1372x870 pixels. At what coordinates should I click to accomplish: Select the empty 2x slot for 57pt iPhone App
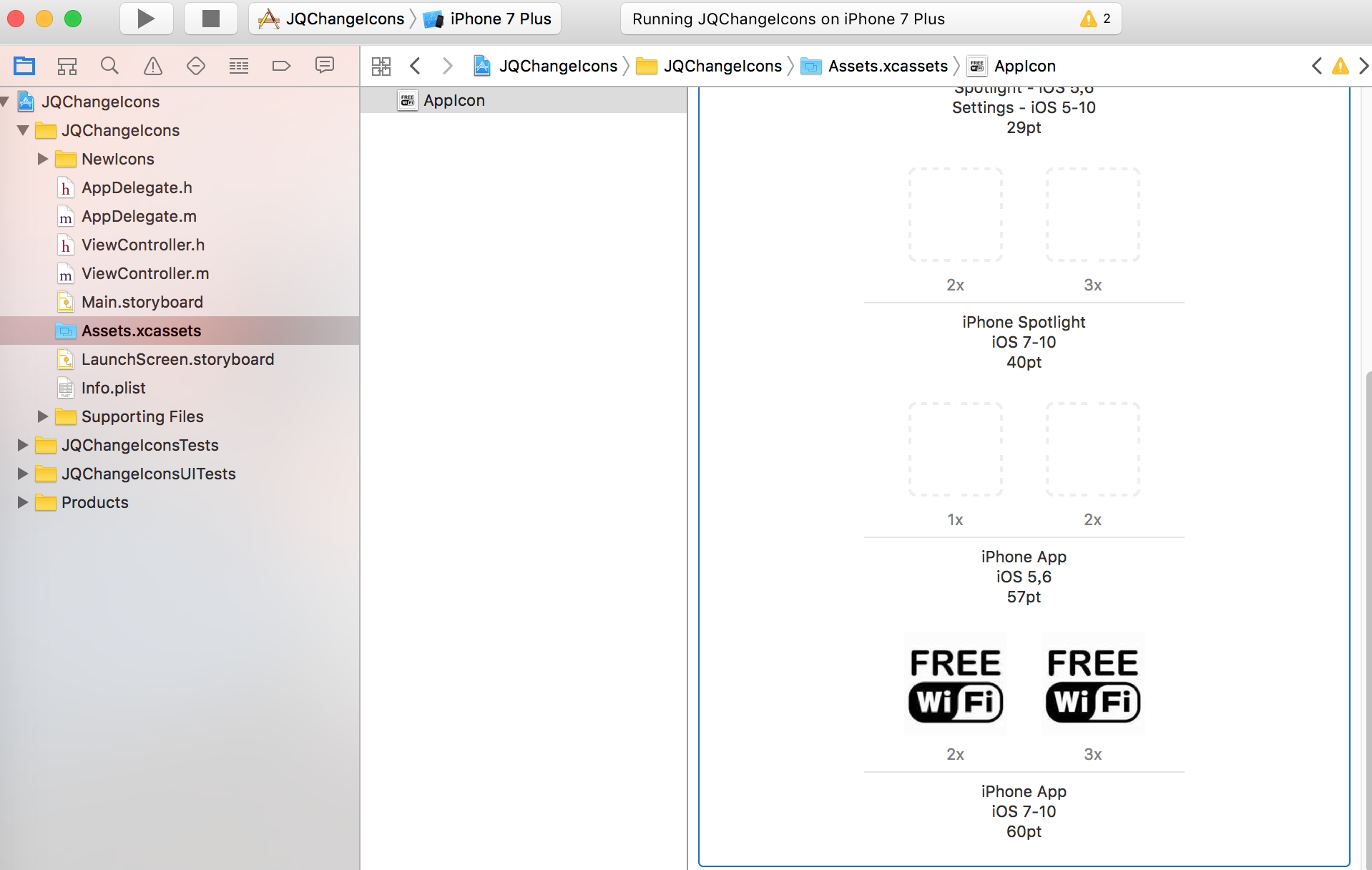1093,449
